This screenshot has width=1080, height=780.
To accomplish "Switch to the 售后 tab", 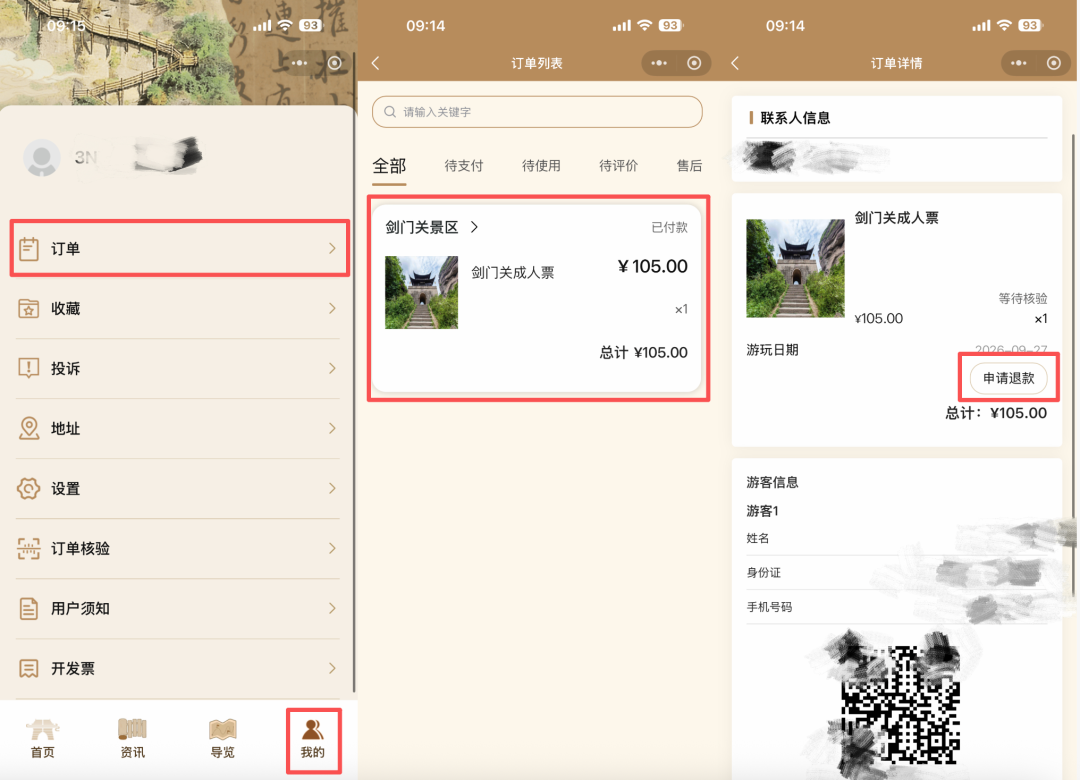I will [x=689, y=166].
